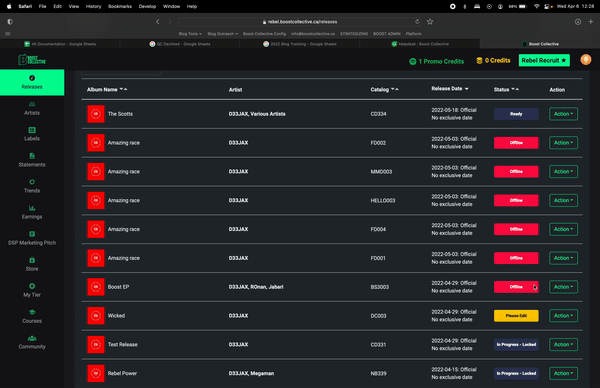Switch to VA Documentation Google Sheets tab
The width and height of the screenshot is (600, 388).
pos(60,44)
